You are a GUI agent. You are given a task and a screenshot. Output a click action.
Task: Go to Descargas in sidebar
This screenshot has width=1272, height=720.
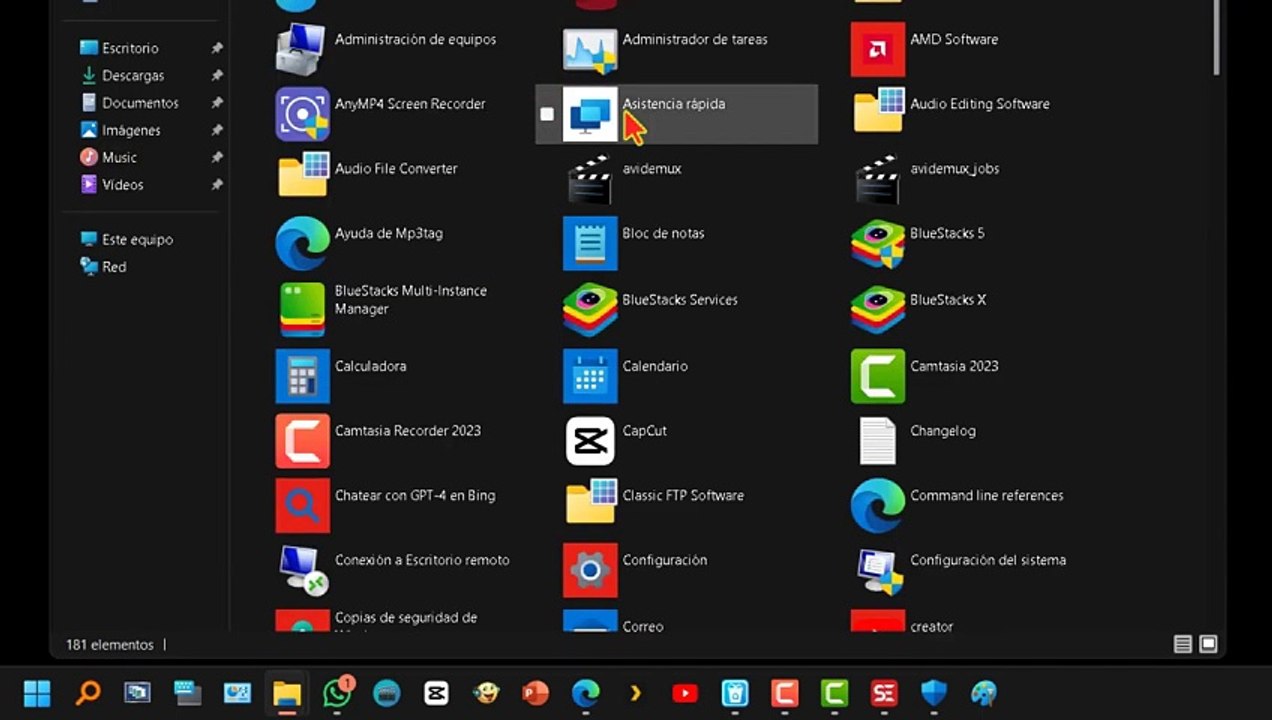[x=132, y=75]
